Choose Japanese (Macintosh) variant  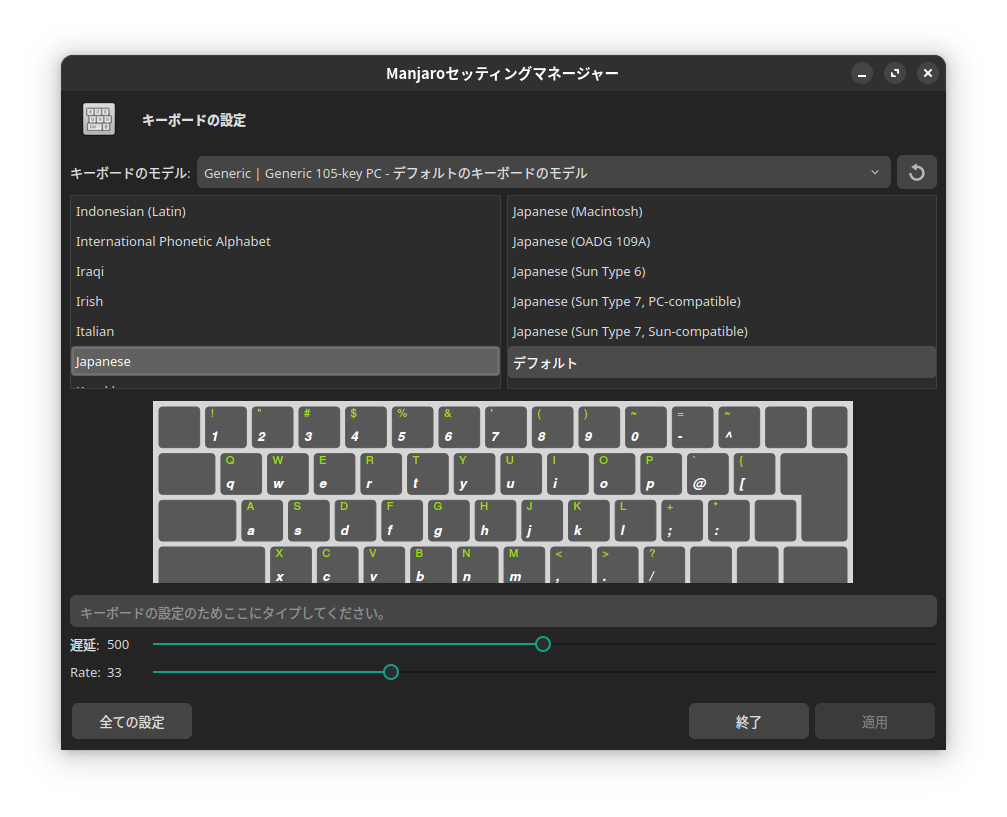point(721,211)
